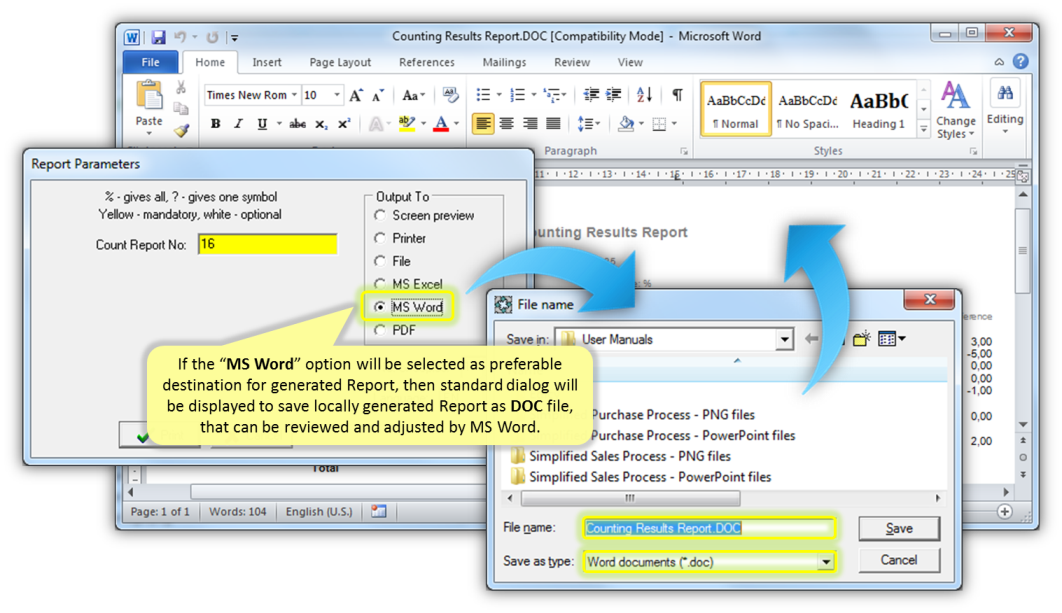1062x613 pixels.
Task: Grow font size with the large A
Action: (x=356, y=96)
